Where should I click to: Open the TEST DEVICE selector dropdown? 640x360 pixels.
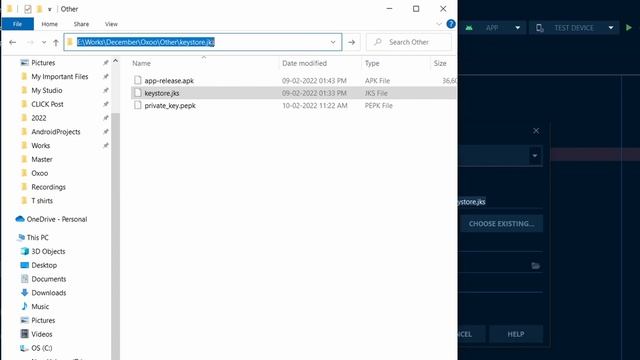pos(575,28)
